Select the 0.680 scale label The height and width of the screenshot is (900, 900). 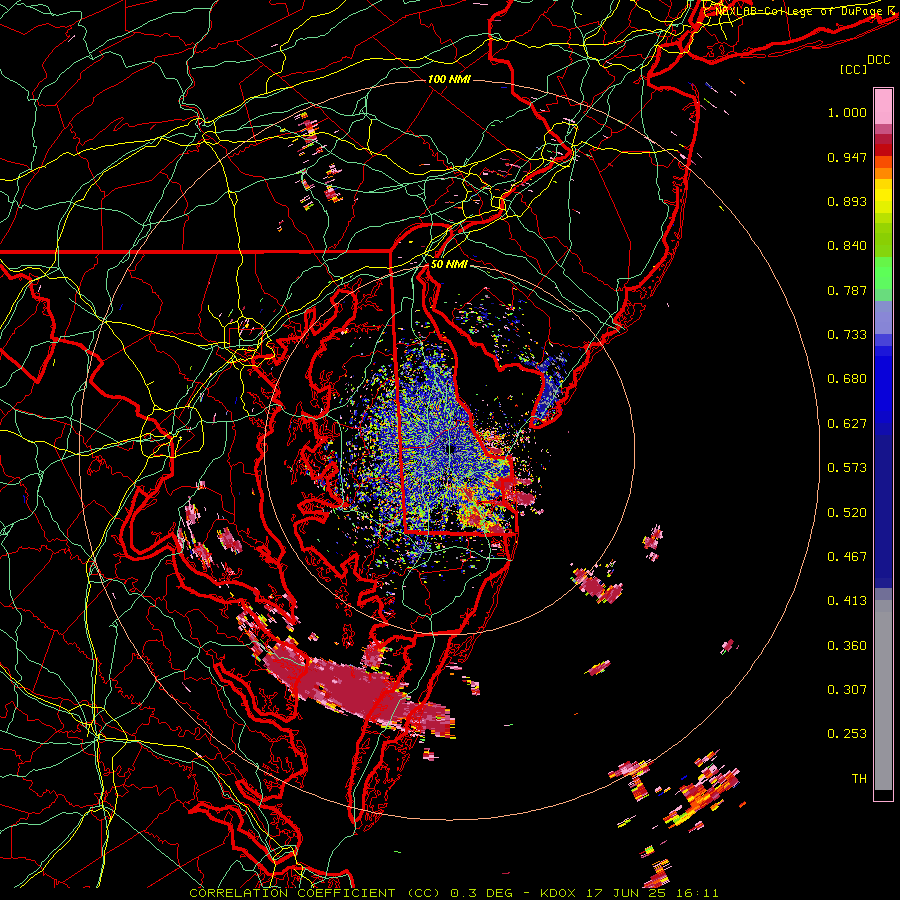click(x=847, y=379)
